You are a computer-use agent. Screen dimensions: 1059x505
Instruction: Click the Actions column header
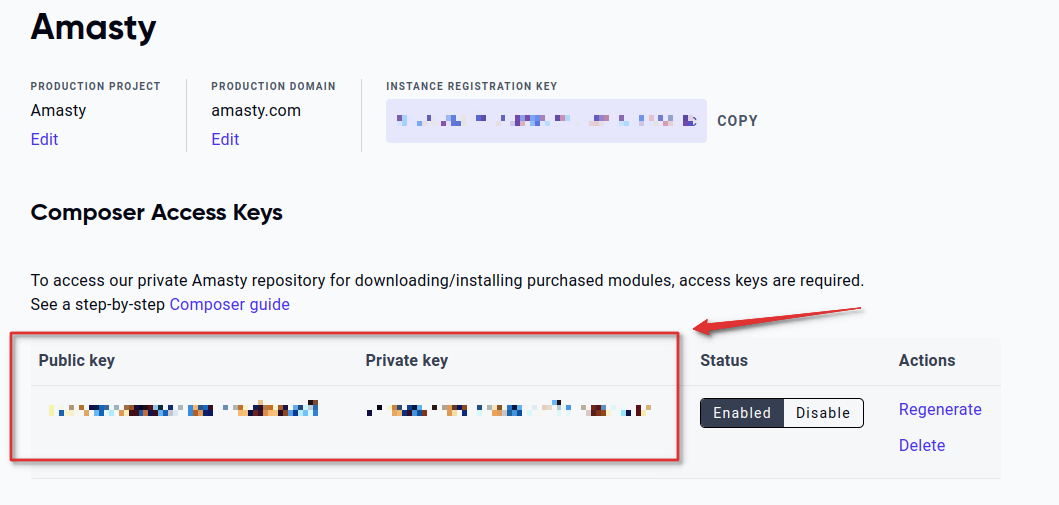coord(927,361)
